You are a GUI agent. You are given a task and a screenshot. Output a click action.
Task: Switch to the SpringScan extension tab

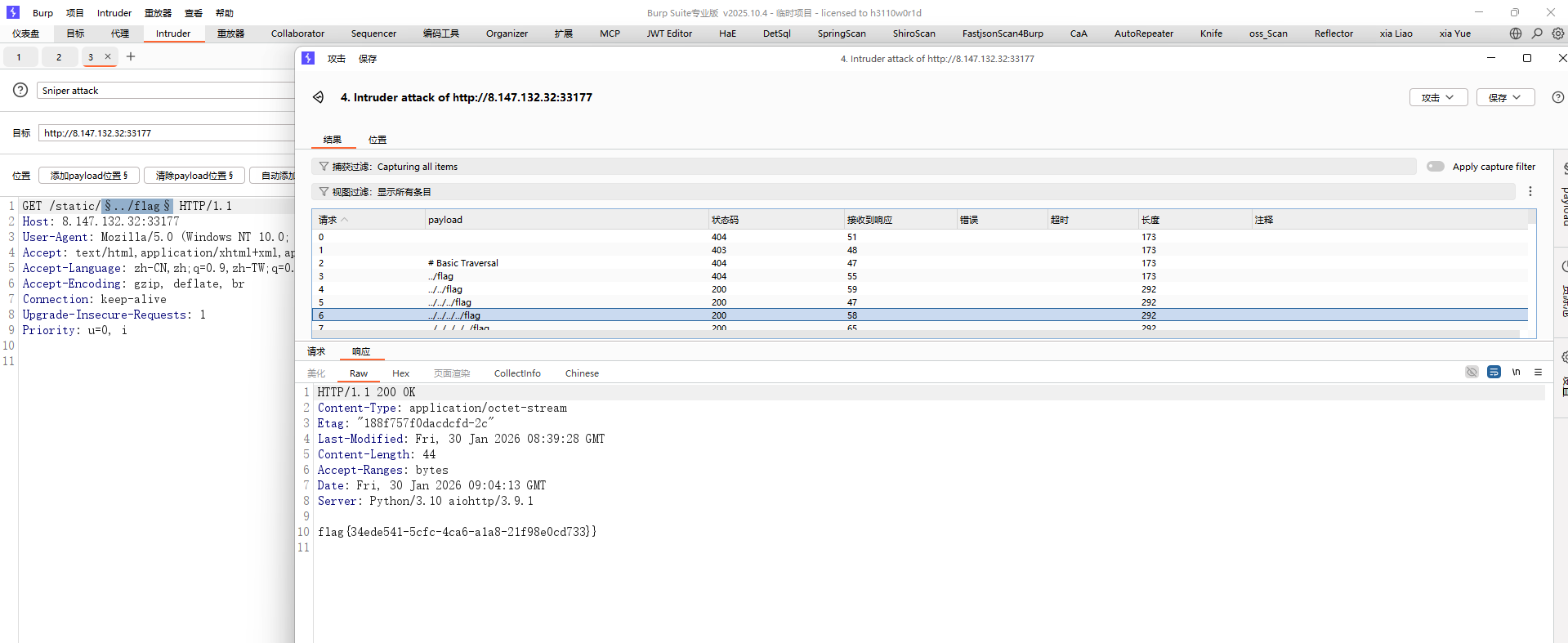[x=842, y=33]
